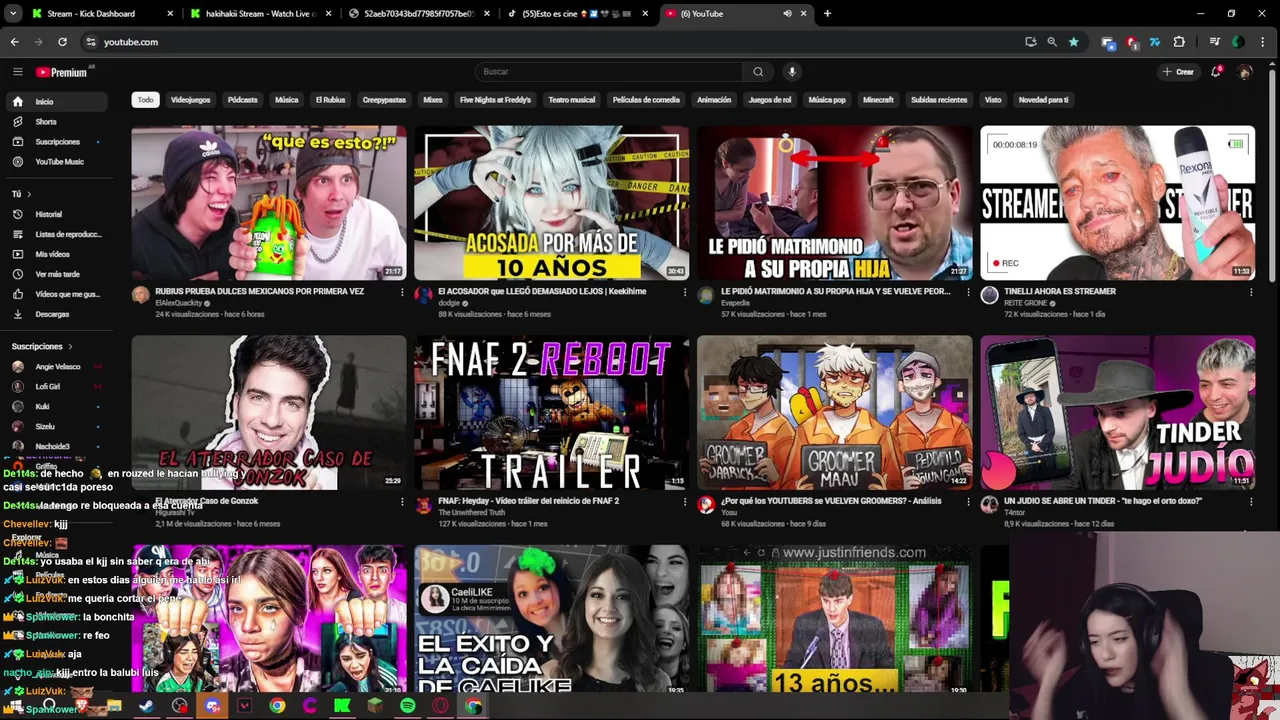Viewport: 1280px width, 720px height.
Task: Open options menu for Tinelli ahora es streamer
Action: pos(1251,292)
